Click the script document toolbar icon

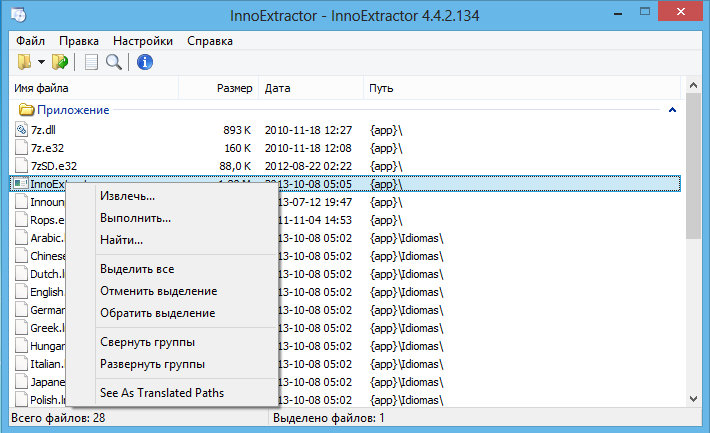click(91, 62)
